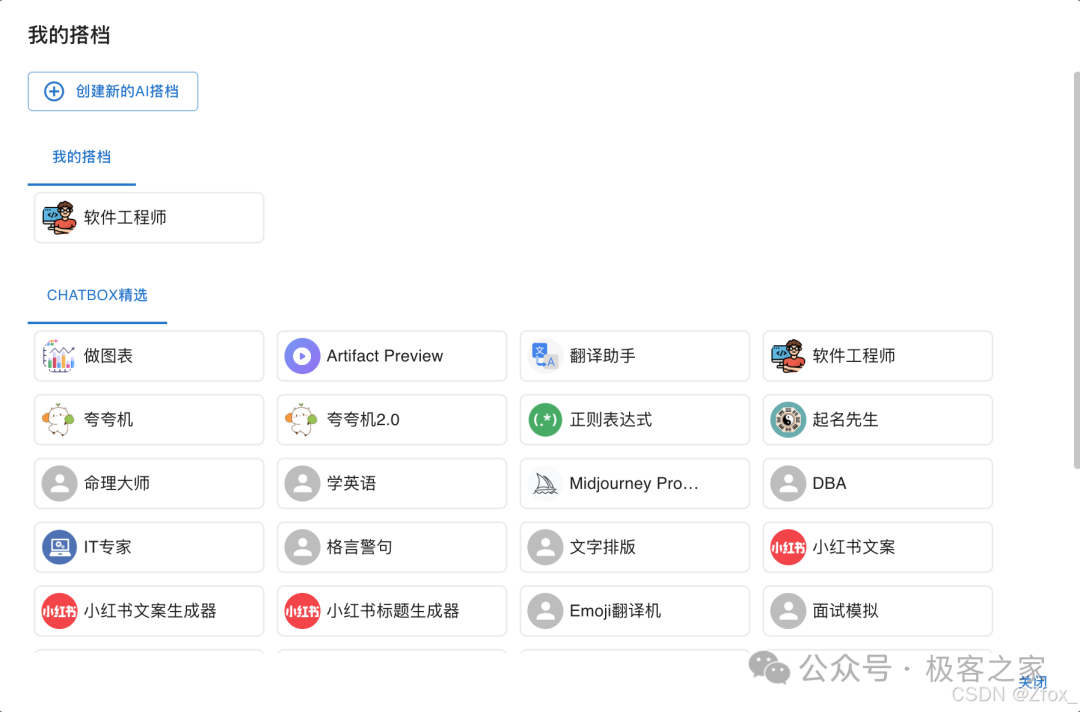
Task: Close the dialog via the 关闭 link
Action: coord(1034,681)
